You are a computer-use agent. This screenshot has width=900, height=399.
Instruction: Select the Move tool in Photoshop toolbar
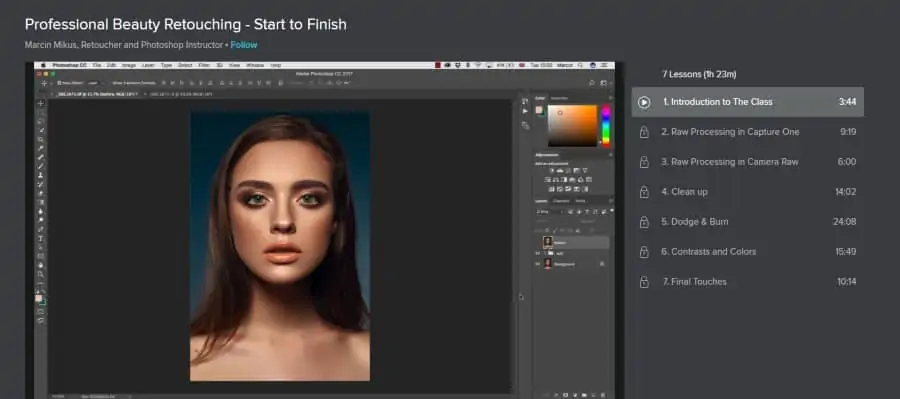(41, 103)
